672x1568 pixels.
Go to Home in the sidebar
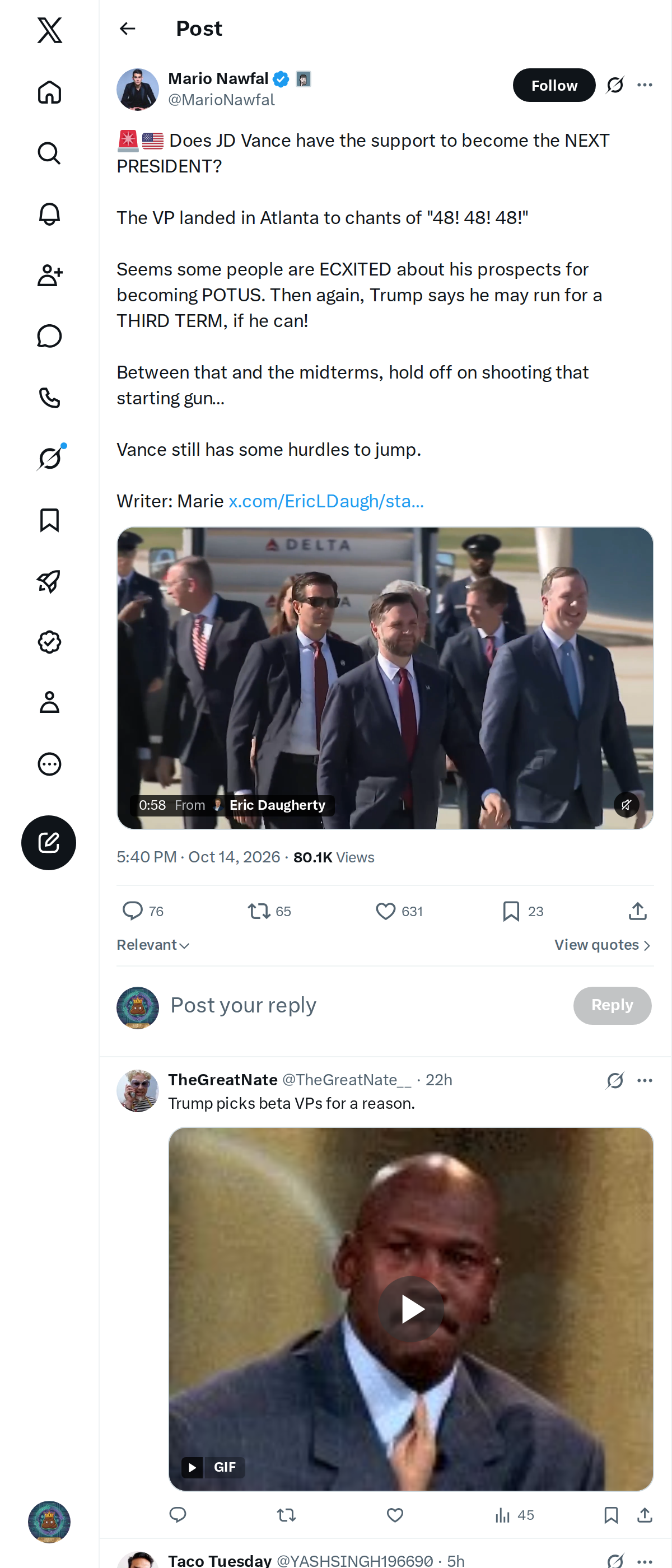pyautogui.click(x=49, y=92)
